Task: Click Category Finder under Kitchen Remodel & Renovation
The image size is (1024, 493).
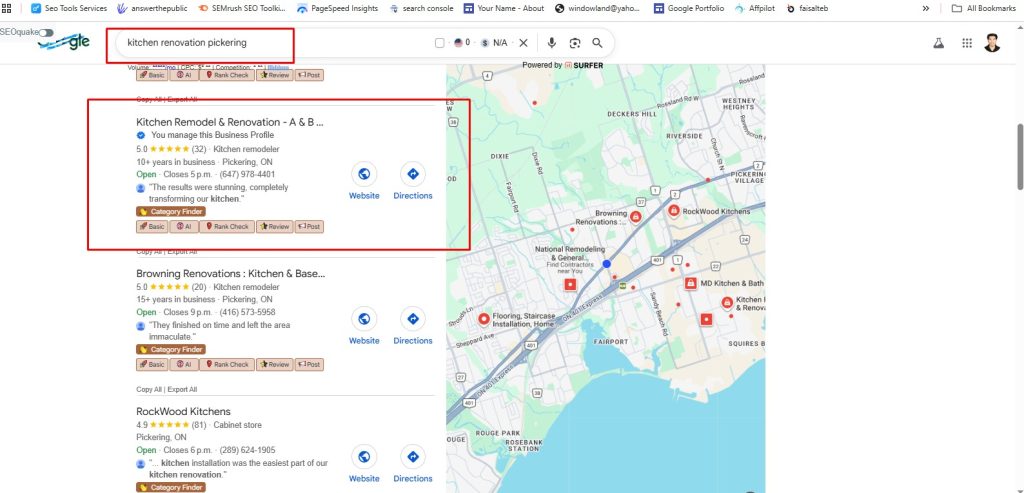Action: click(x=171, y=212)
